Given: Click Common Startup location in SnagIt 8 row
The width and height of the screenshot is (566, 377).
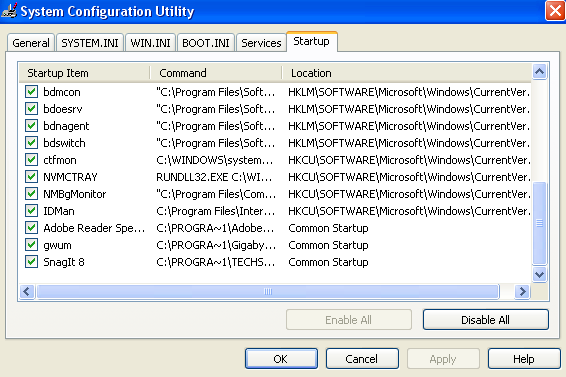Looking at the screenshot, I should click(x=328, y=262).
